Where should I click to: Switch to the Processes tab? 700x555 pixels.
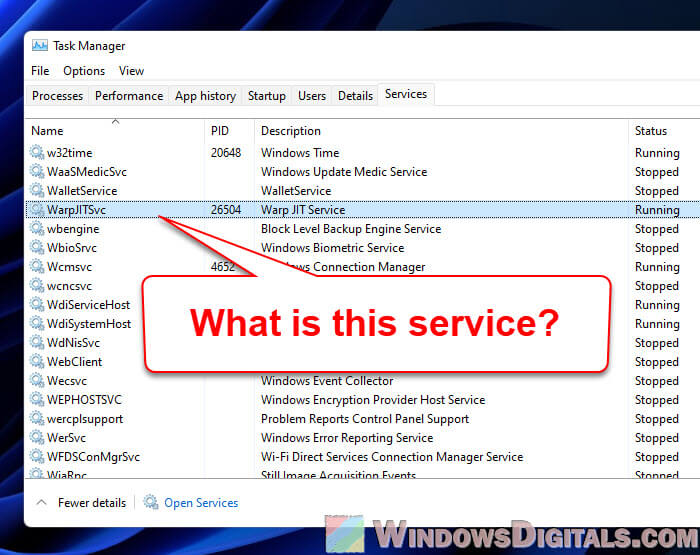click(x=58, y=96)
